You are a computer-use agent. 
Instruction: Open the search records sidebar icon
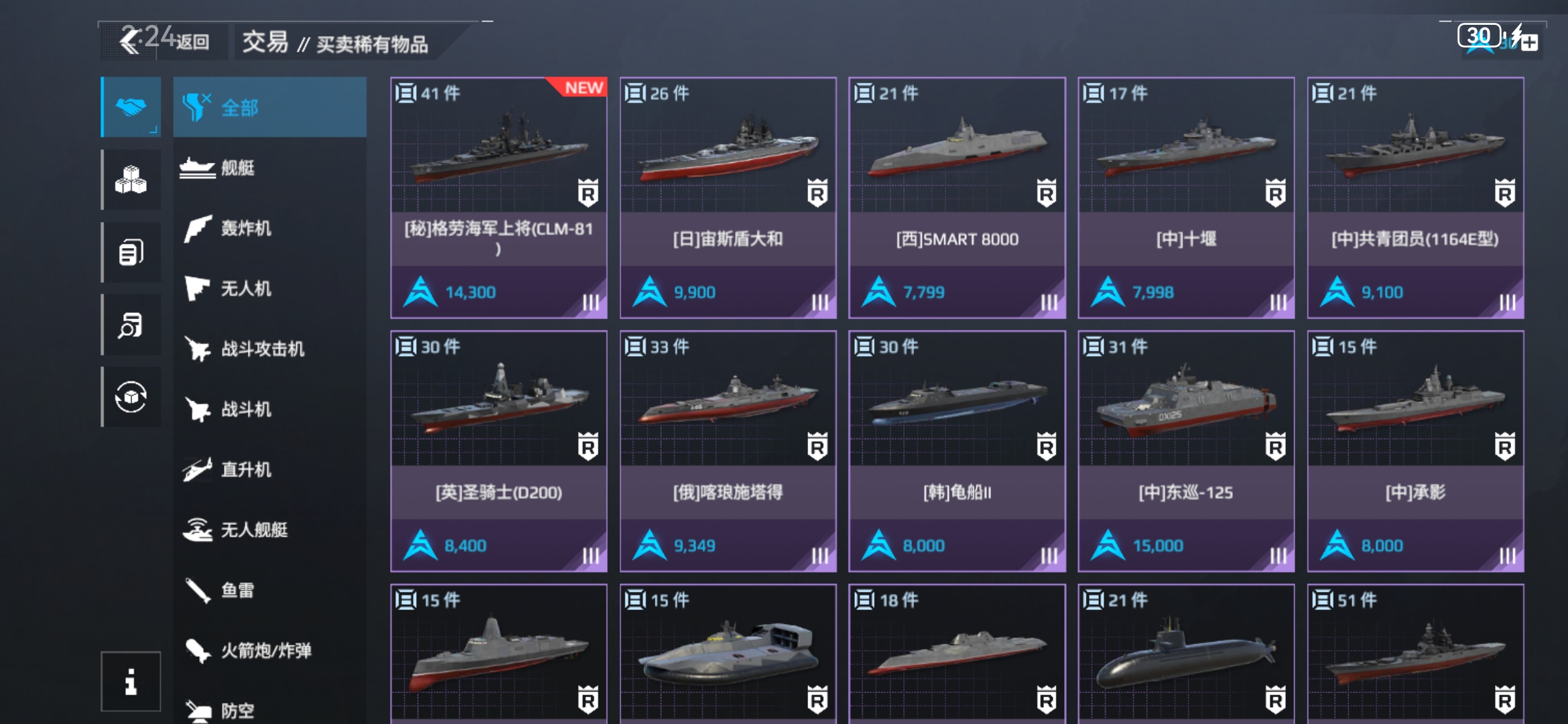coord(131,325)
